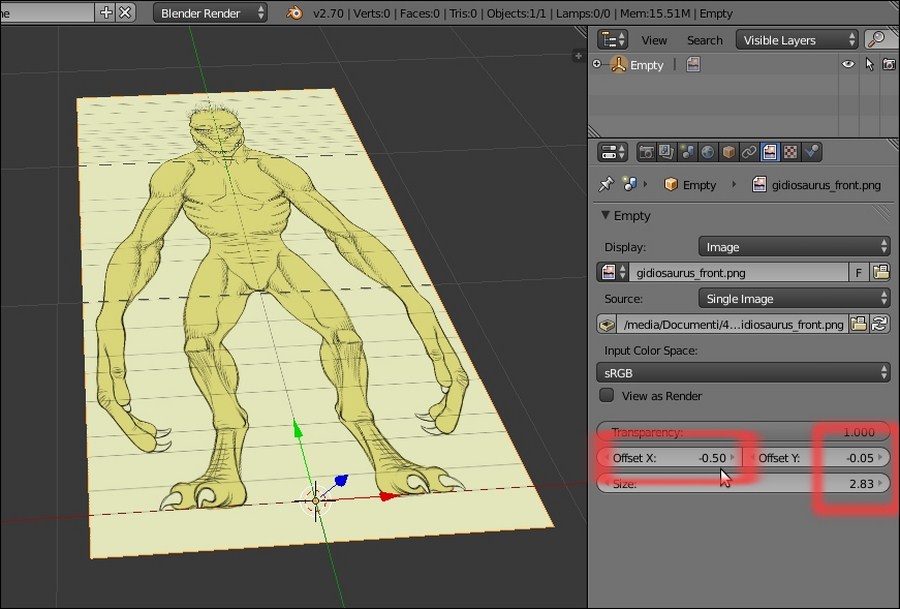Switch to the Object Constraints chain tab
900x609 pixels.
pos(748,152)
